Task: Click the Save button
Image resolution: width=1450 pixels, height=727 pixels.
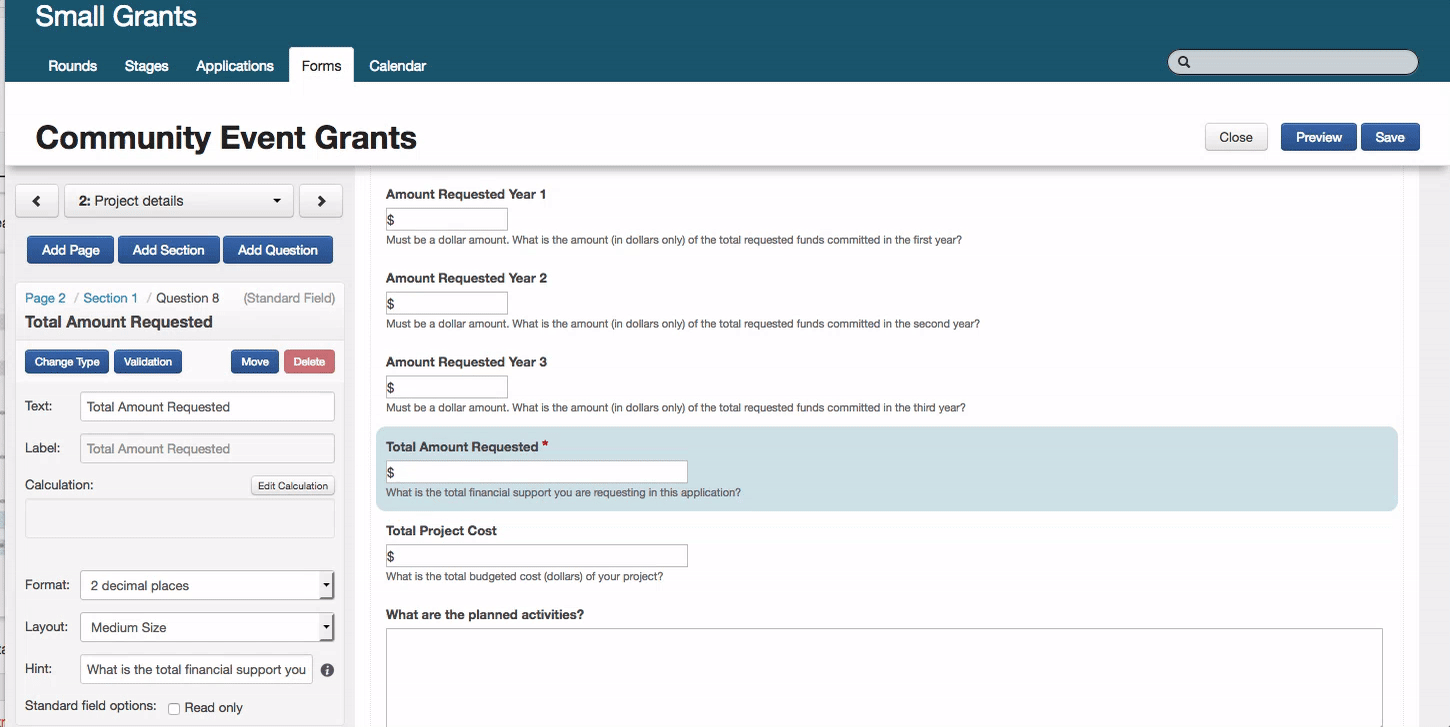Action: [1389, 137]
